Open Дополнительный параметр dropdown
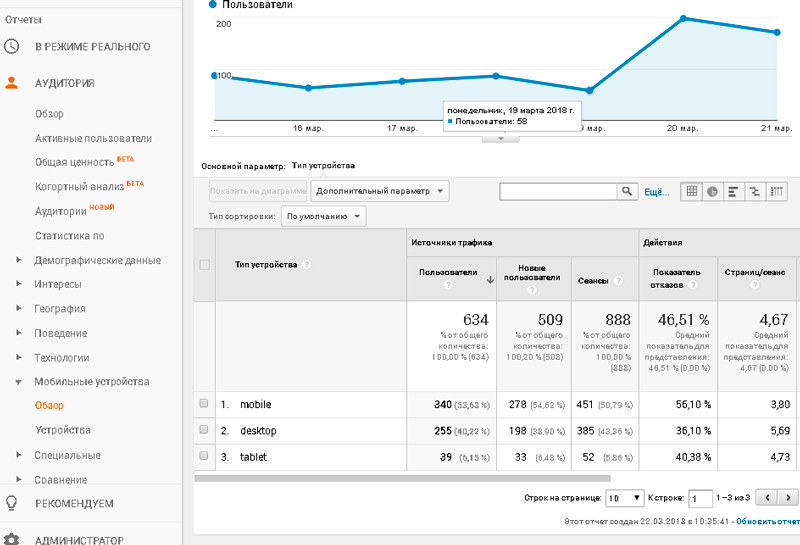Screen dimensions: 800x545 pyautogui.click(x=380, y=191)
